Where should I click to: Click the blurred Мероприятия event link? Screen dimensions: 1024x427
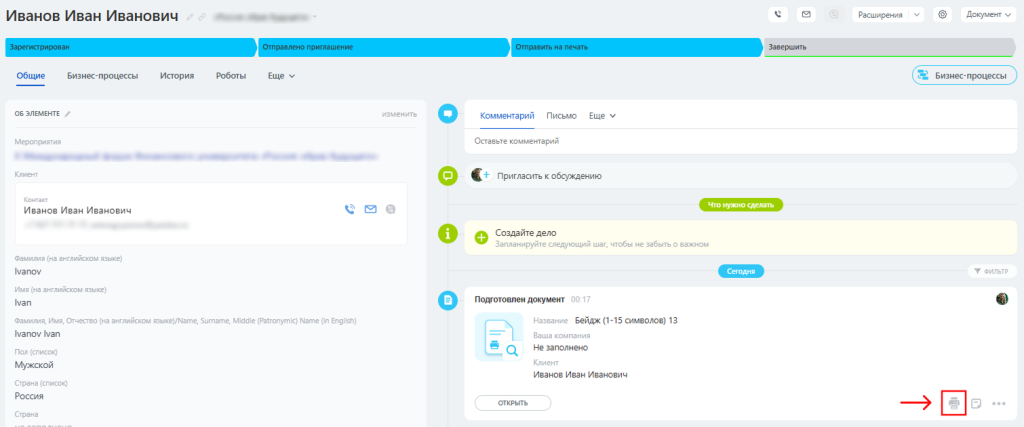196,157
